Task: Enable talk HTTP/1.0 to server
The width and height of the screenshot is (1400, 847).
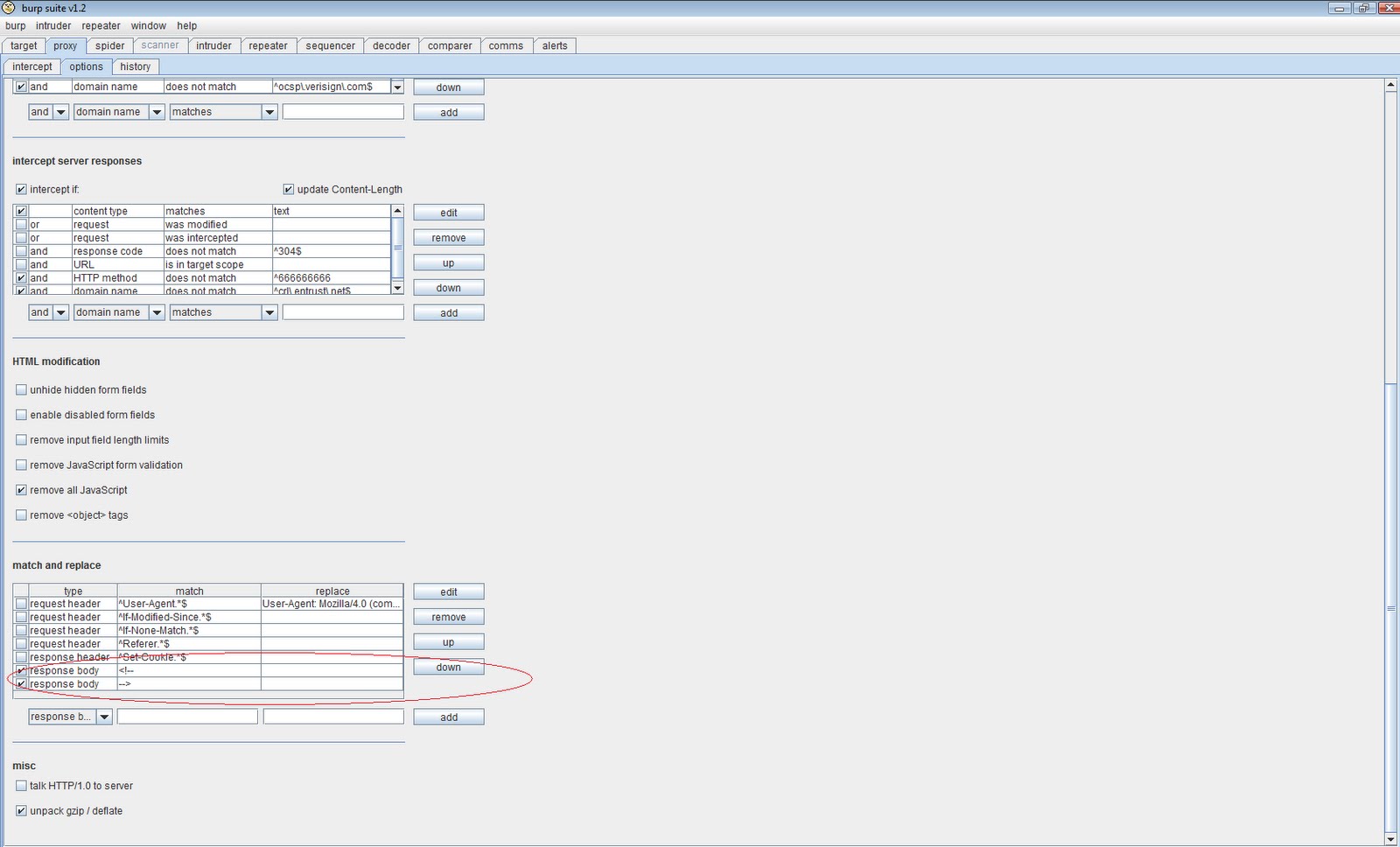Action: point(21,786)
